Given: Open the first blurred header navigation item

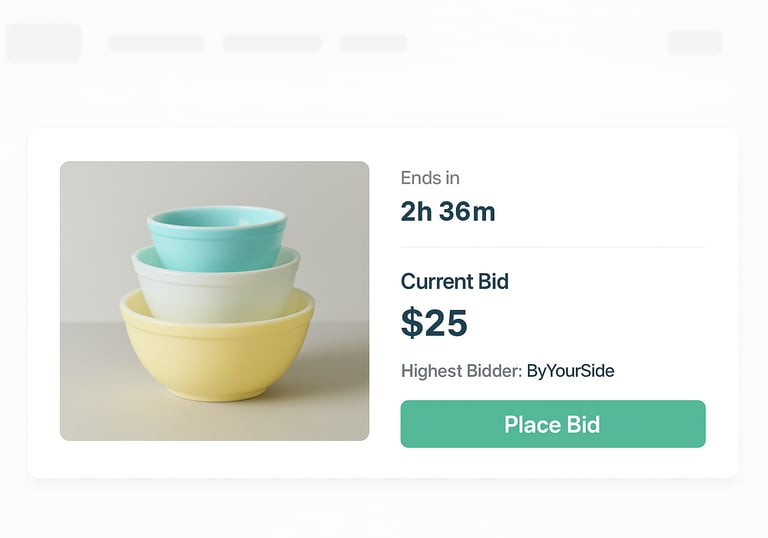Looking at the screenshot, I should [156, 43].
